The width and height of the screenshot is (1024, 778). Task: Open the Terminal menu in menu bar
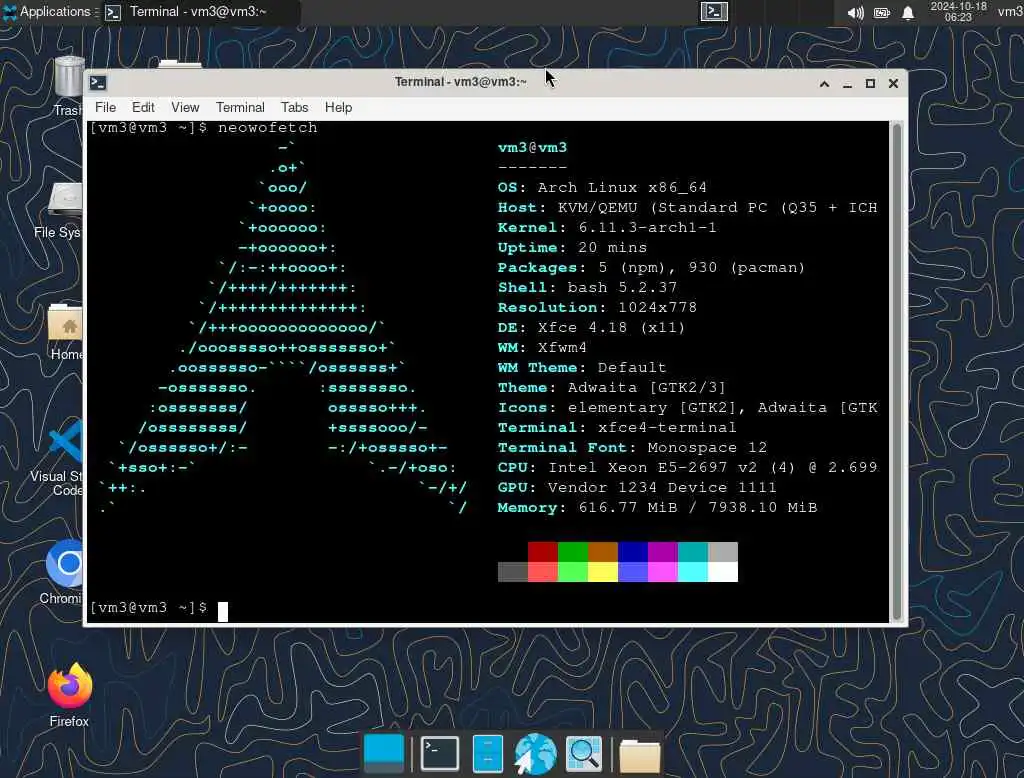(240, 107)
